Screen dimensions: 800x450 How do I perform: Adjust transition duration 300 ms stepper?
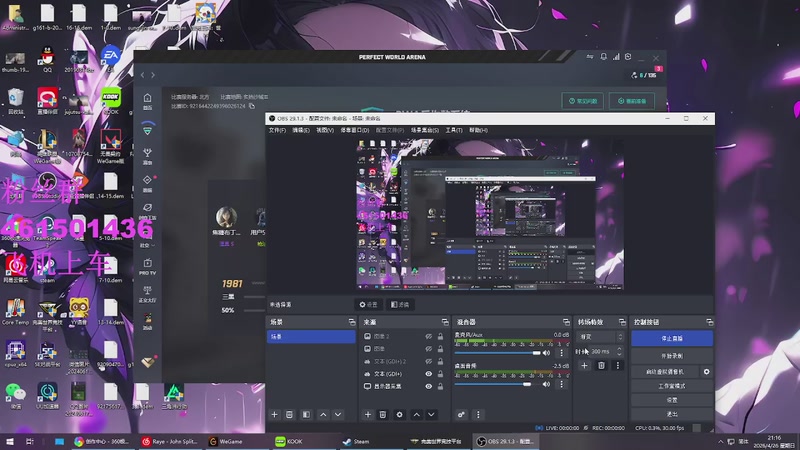click(x=619, y=352)
